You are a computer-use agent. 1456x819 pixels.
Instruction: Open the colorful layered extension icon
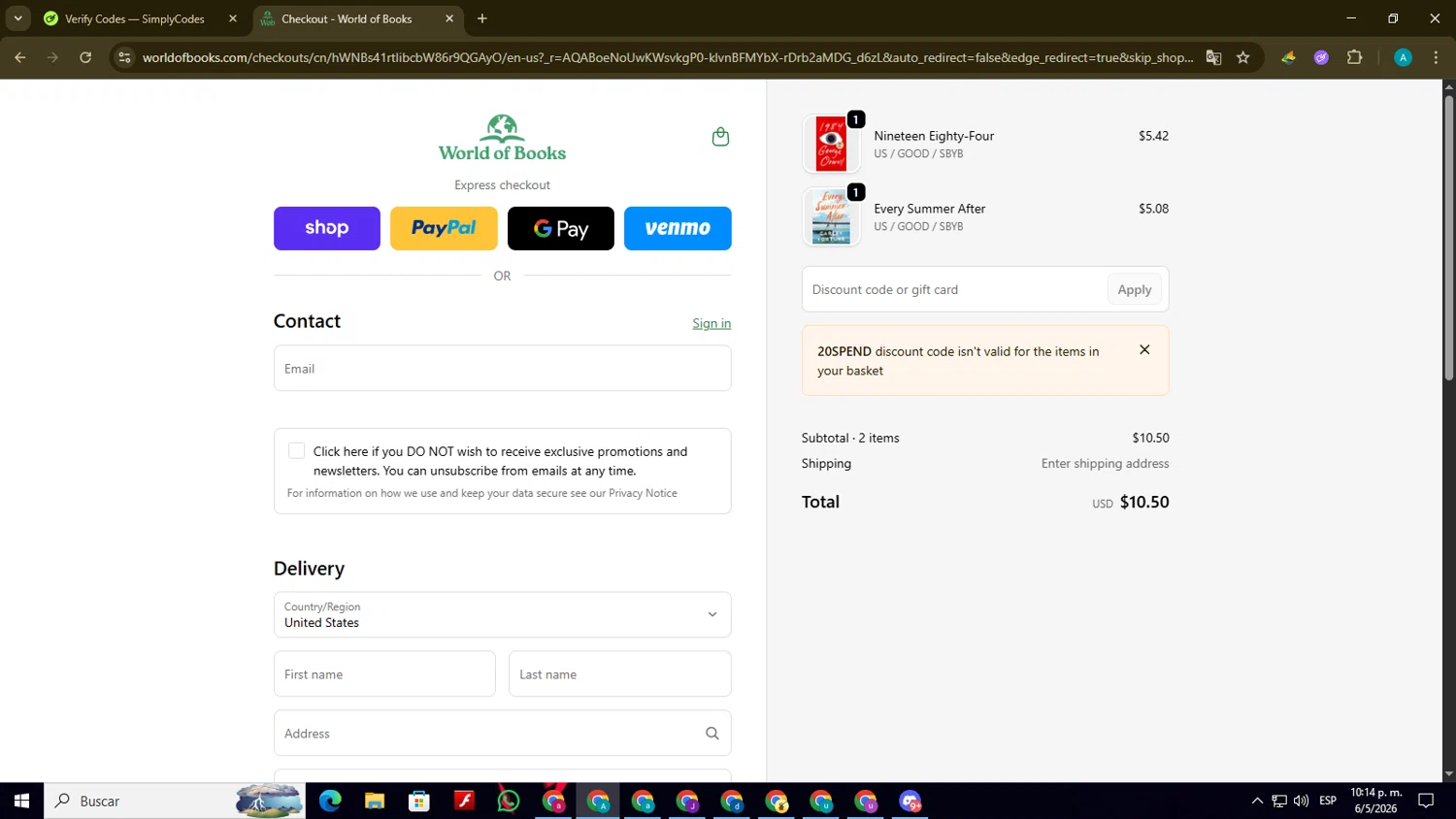pyautogui.click(x=1288, y=57)
